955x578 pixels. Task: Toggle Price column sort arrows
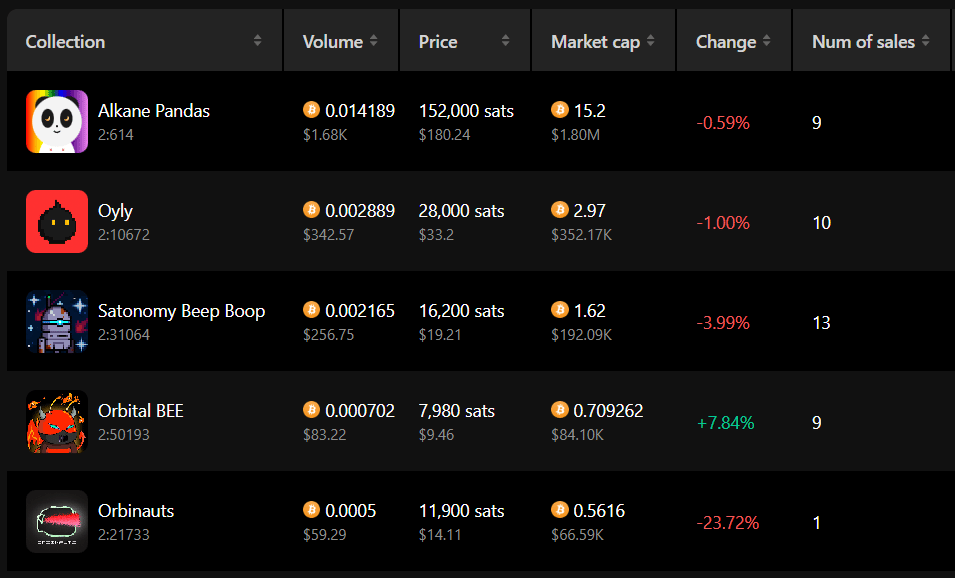coord(506,41)
